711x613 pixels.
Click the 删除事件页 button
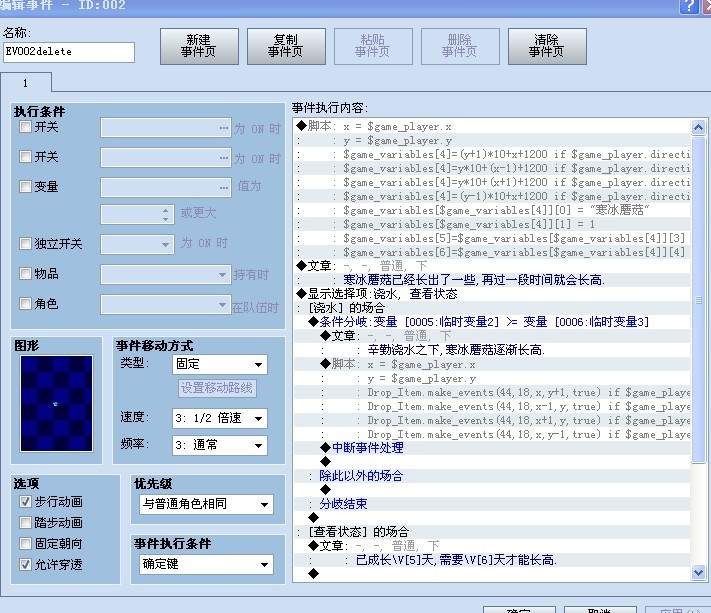(460, 46)
